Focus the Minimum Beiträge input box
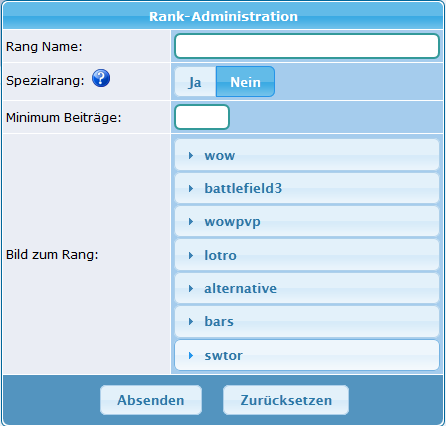The height and width of the screenshot is (426, 446). coord(202,117)
